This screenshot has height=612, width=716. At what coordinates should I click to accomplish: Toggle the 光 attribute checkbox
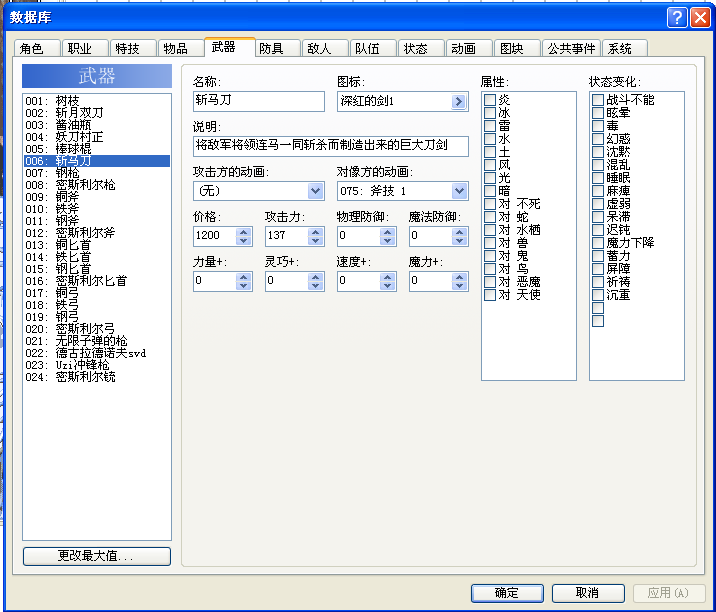pos(490,178)
